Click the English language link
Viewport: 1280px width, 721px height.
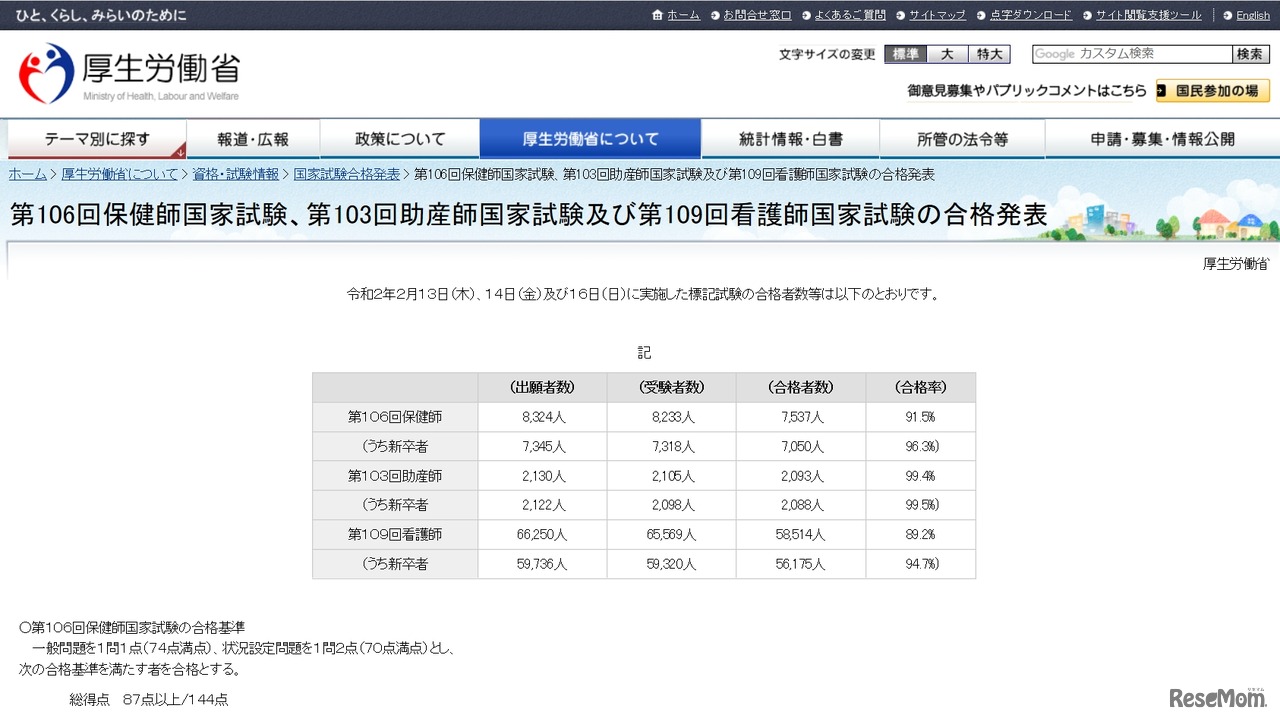click(x=1252, y=15)
